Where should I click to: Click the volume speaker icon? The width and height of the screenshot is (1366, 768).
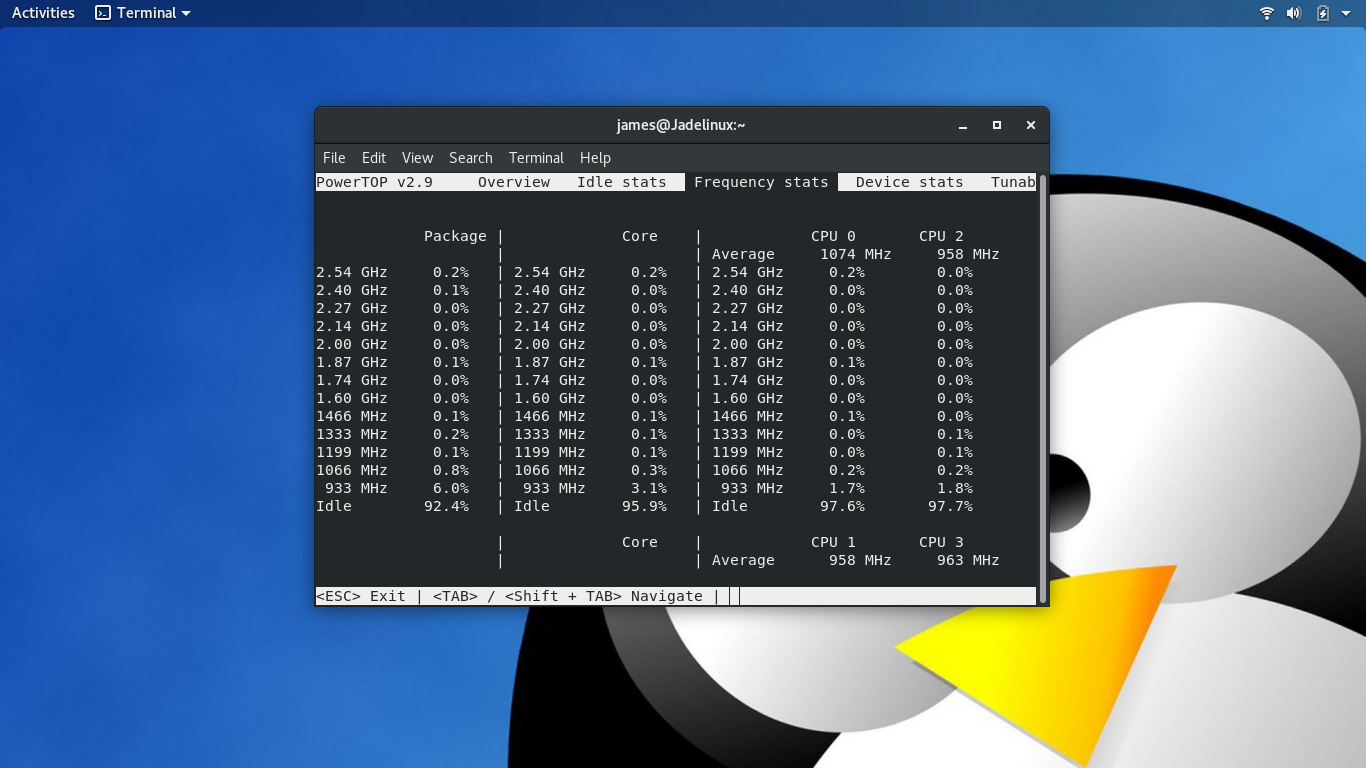pyautogui.click(x=1294, y=13)
